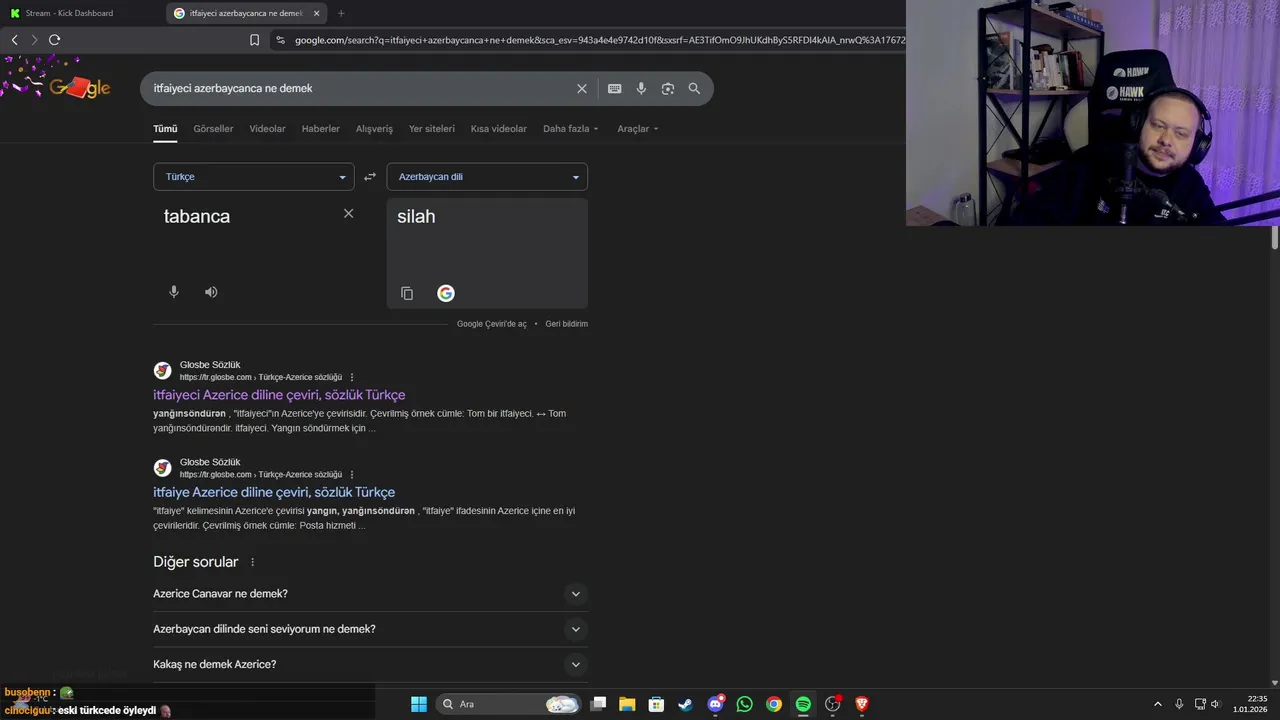Switch to the Görseller tab
This screenshot has width=1280, height=720.
coord(213,129)
